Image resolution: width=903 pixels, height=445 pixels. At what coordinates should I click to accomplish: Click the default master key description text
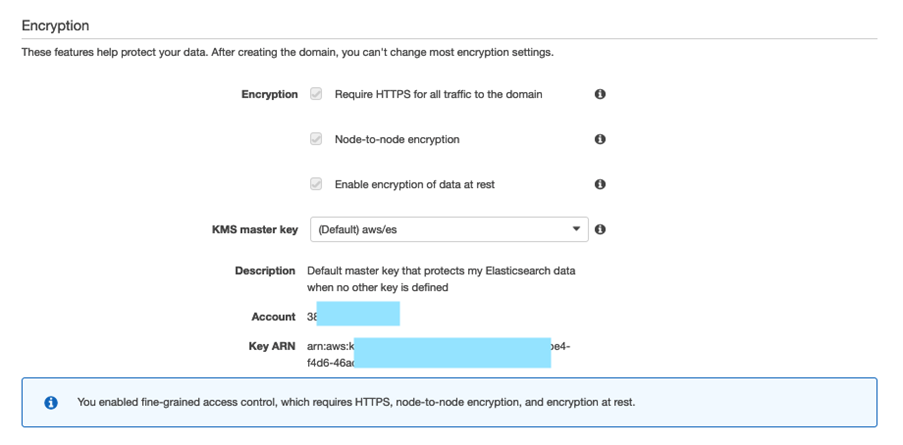point(440,279)
